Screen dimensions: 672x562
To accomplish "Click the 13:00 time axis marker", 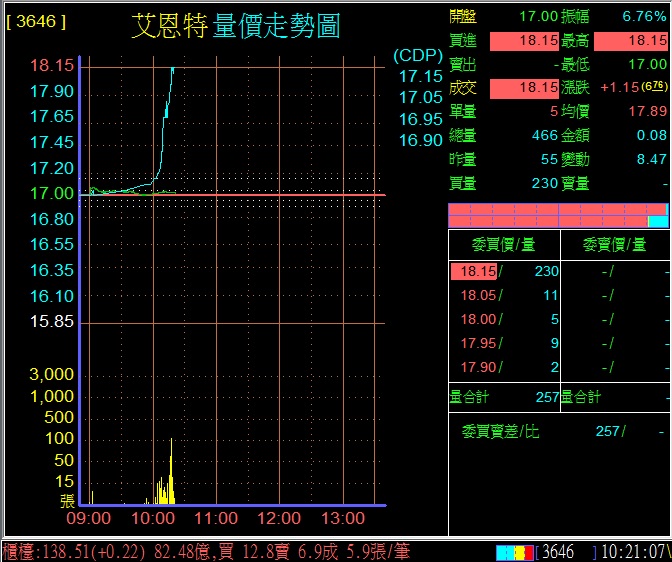I will point(343,518).
